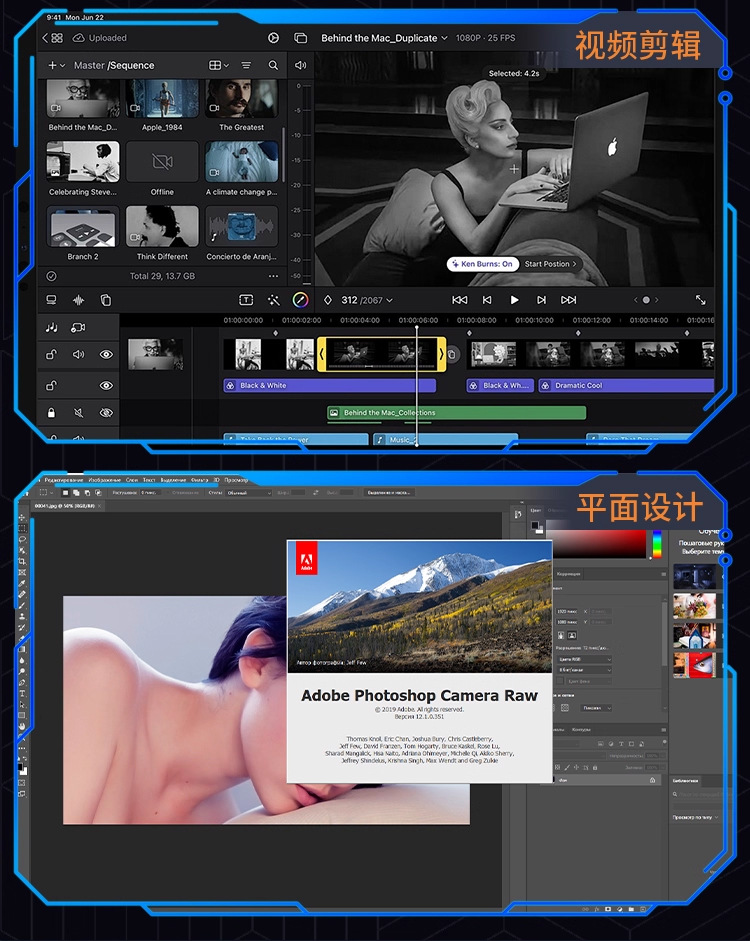
Task: Select Concierto de Aranj... audio clip
Action: pyautogui.click(x=241, y=226)
